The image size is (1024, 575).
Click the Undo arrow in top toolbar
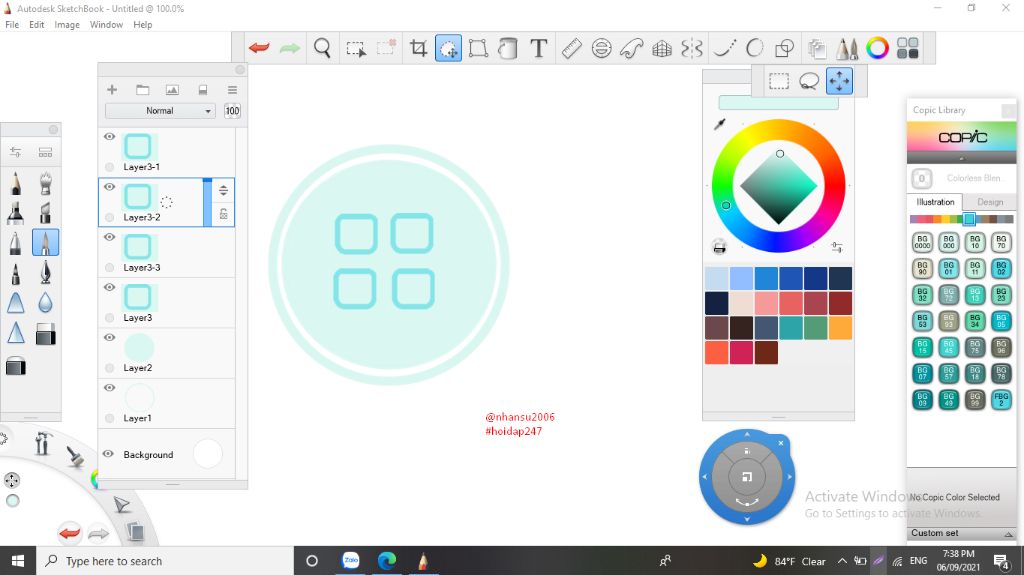point(259,48)
